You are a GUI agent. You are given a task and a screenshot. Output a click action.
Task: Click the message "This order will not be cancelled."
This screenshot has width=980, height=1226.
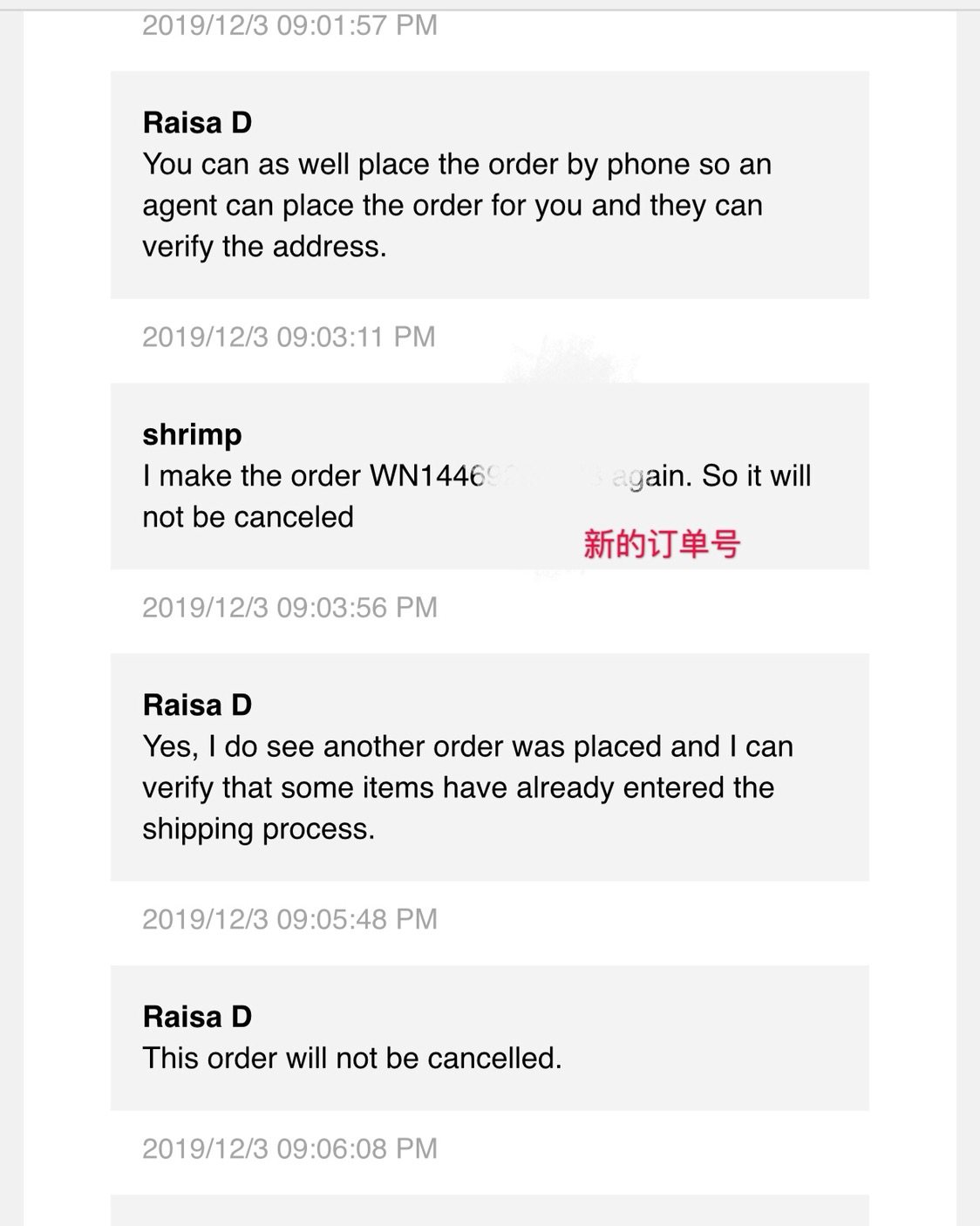[352, 1058]
